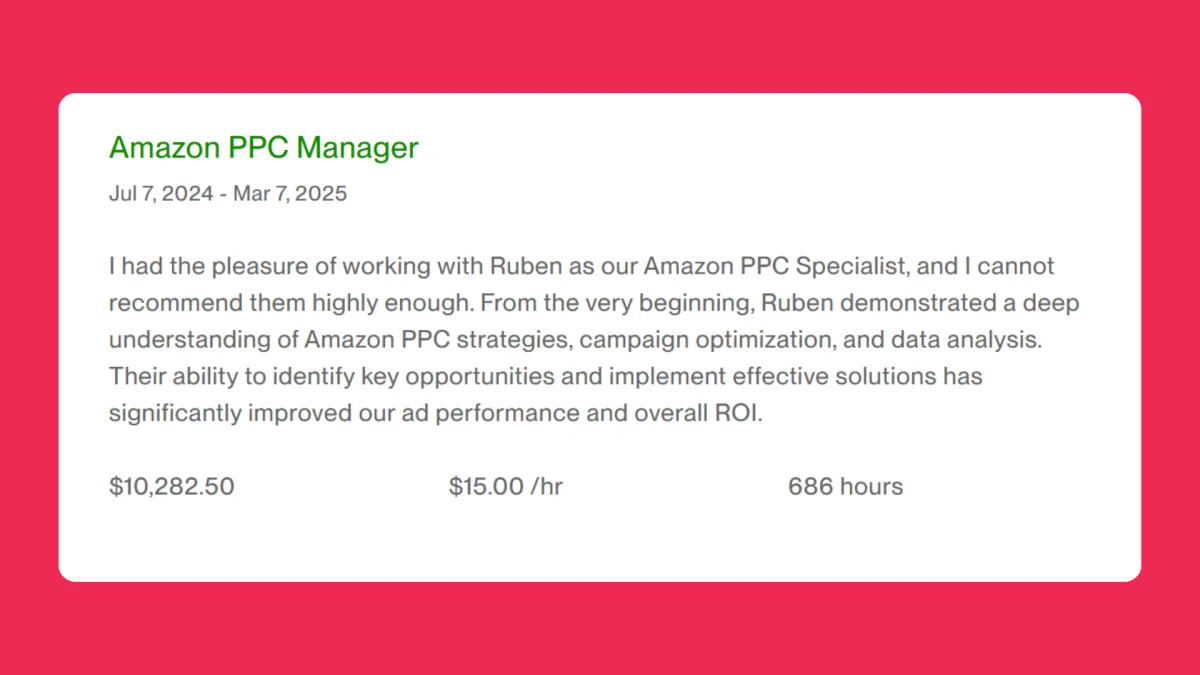Click the line starting 'recommend them highly enough'
Screen dimensions: 1200x675
tap(594, 303)
